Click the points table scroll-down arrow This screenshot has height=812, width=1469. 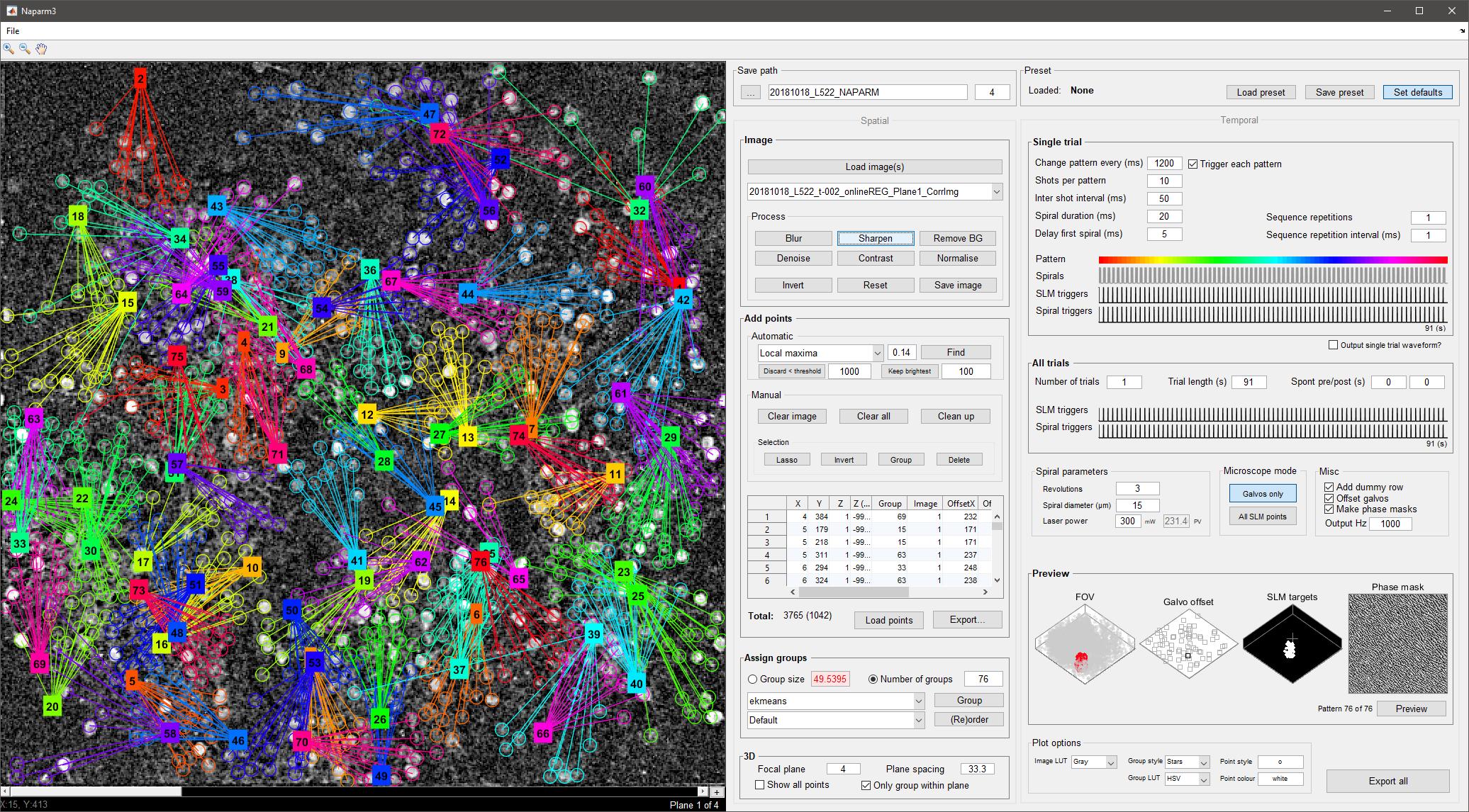[x=997, y=580]
